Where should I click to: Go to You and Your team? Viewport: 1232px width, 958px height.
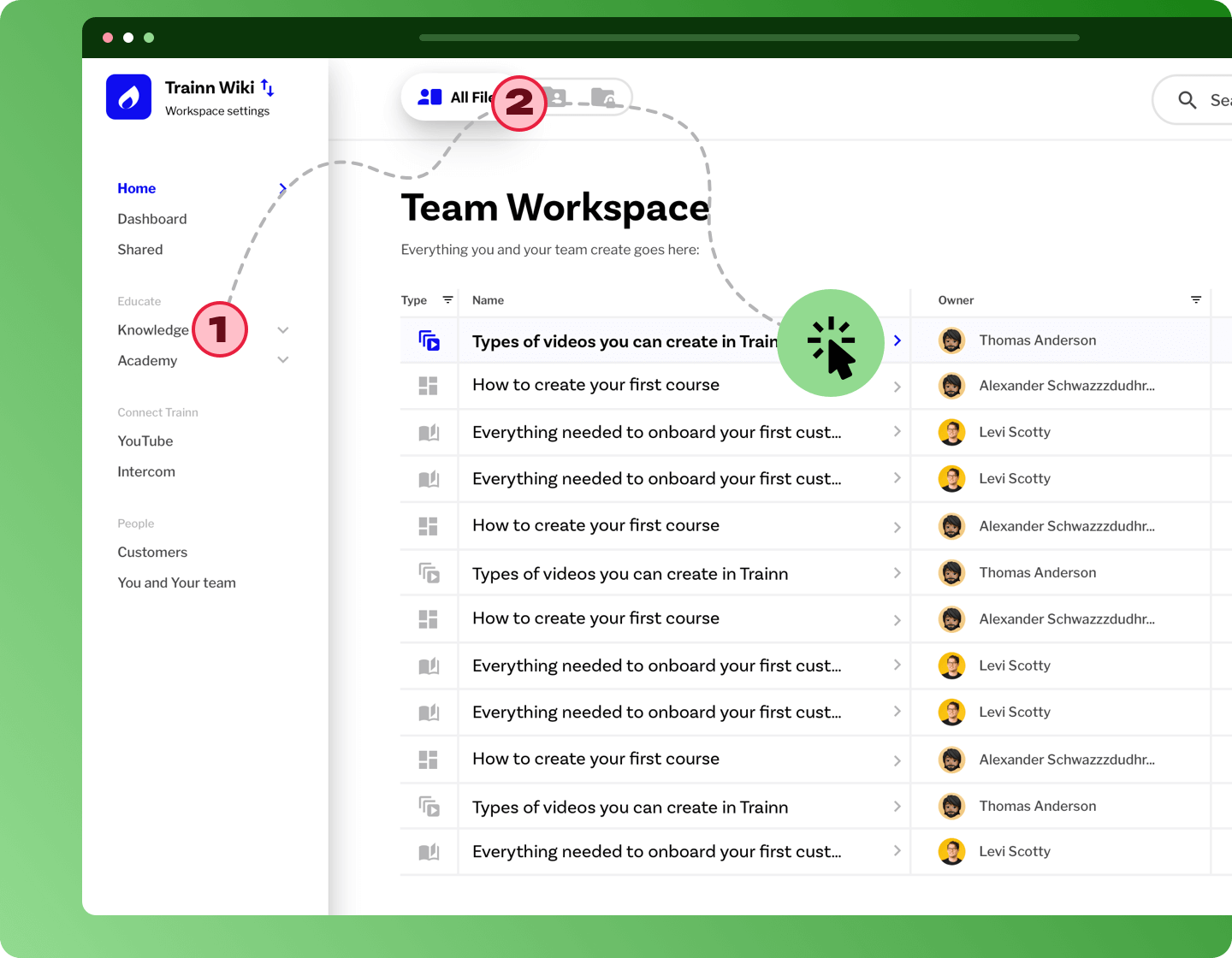tap(177, 582)
